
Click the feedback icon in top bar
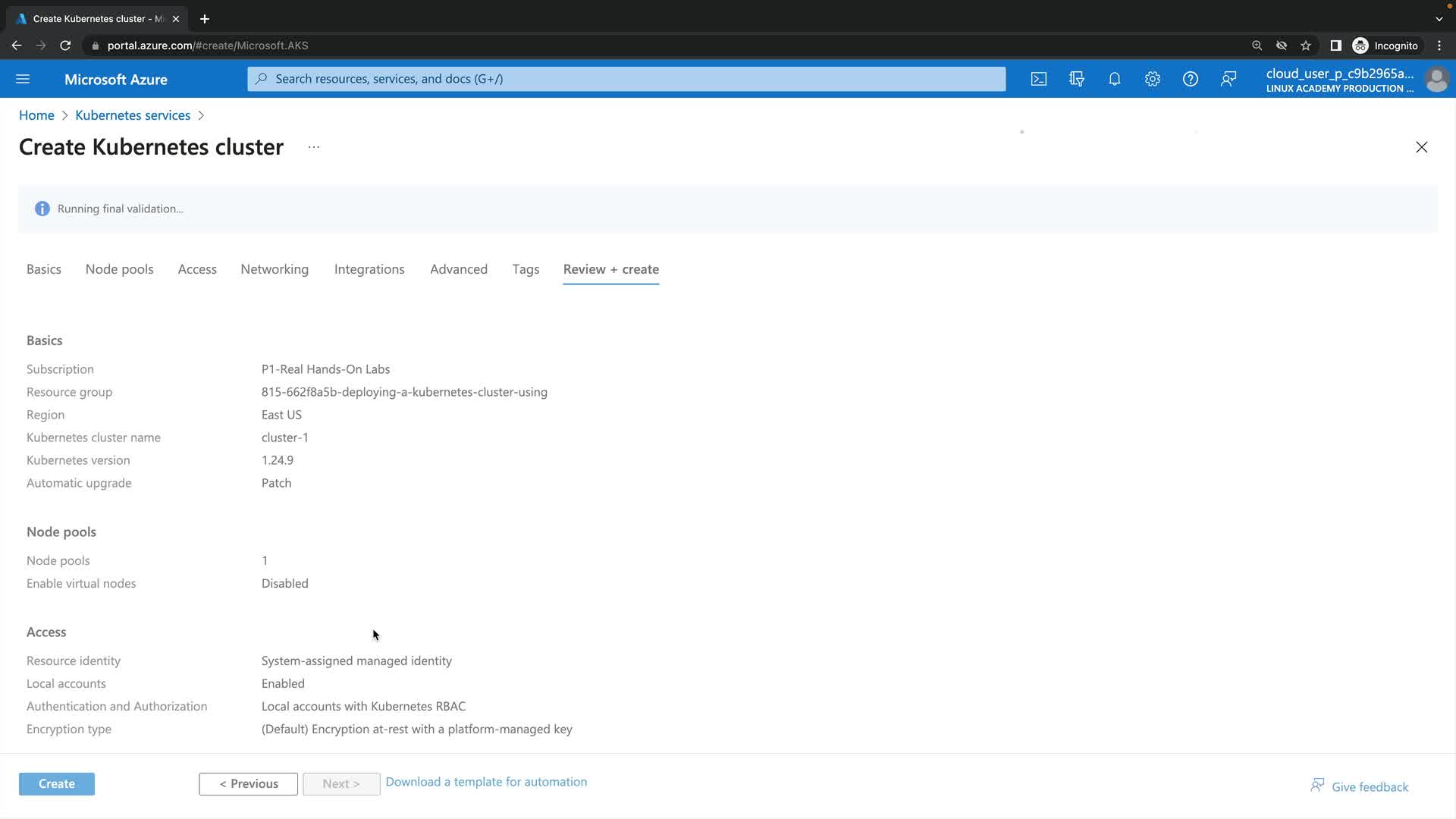click(1228, 79)
